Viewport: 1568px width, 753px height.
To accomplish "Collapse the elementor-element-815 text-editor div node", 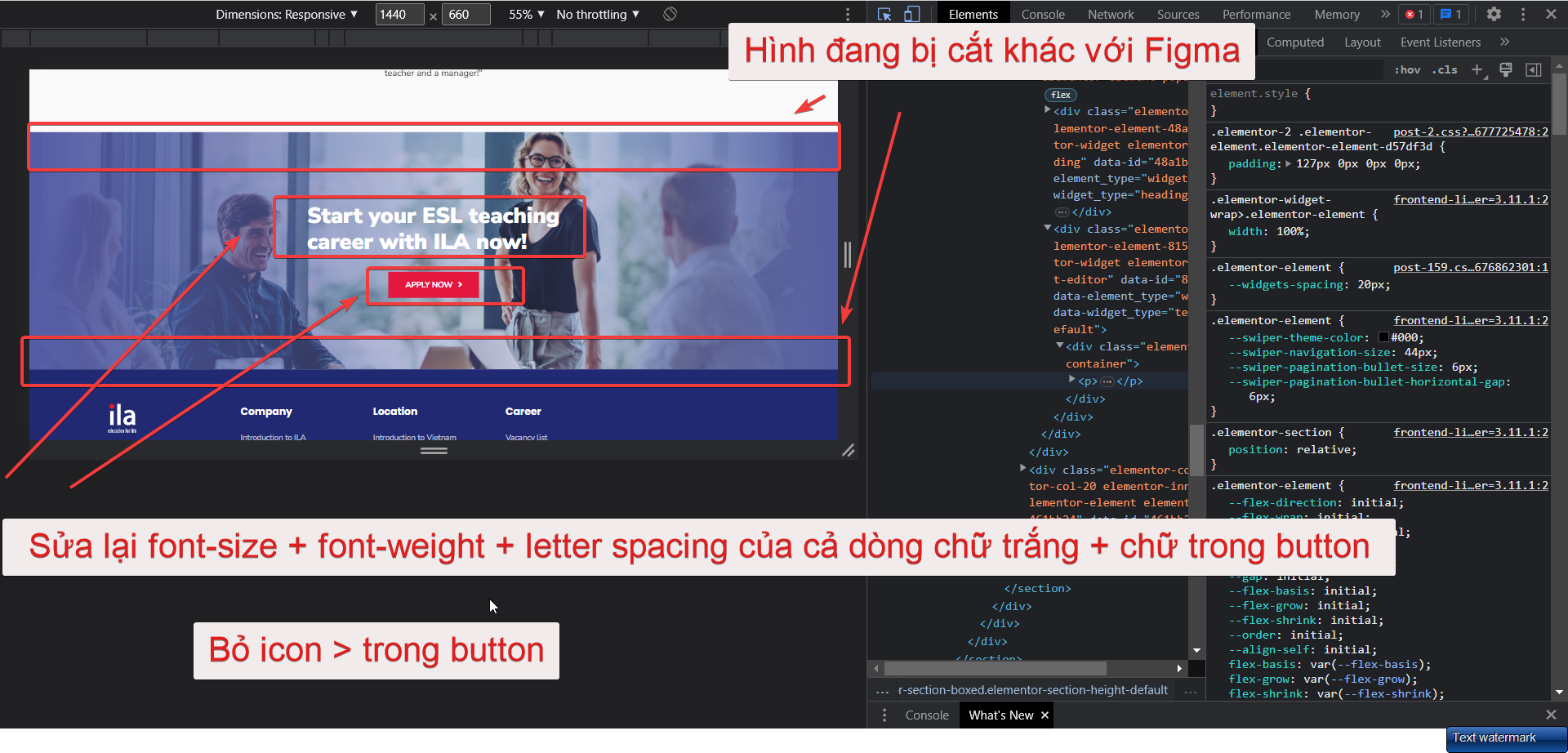I will 1048,228.
